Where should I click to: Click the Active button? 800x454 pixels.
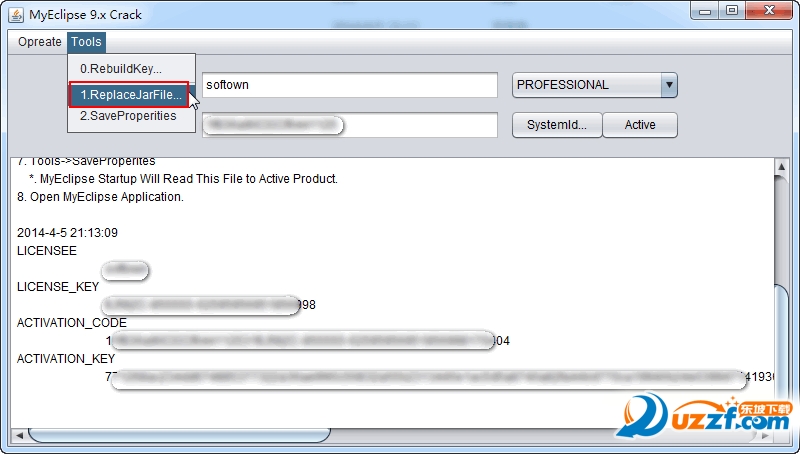pyautogui.click(x=640, y=125)
